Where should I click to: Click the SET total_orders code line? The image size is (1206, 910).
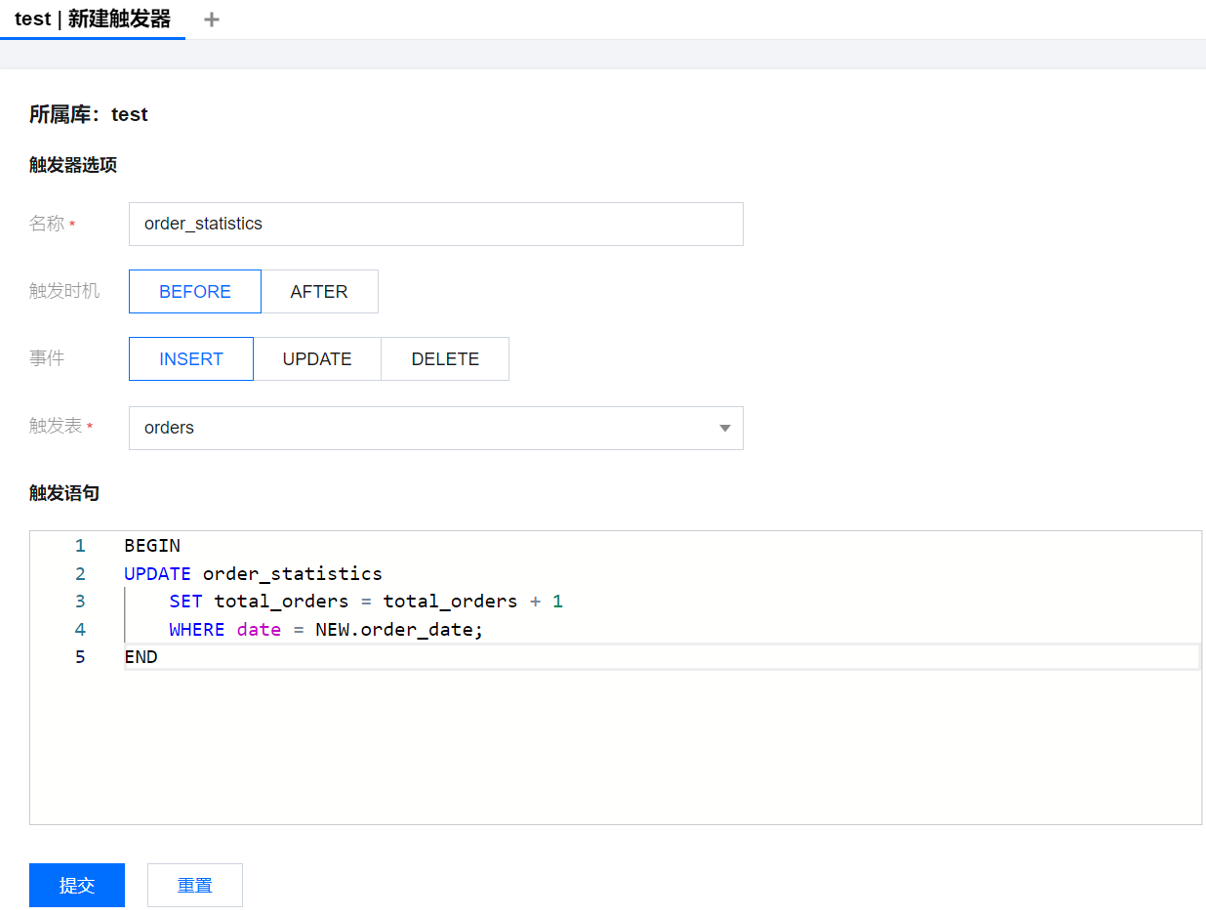(x=365, y=602)
